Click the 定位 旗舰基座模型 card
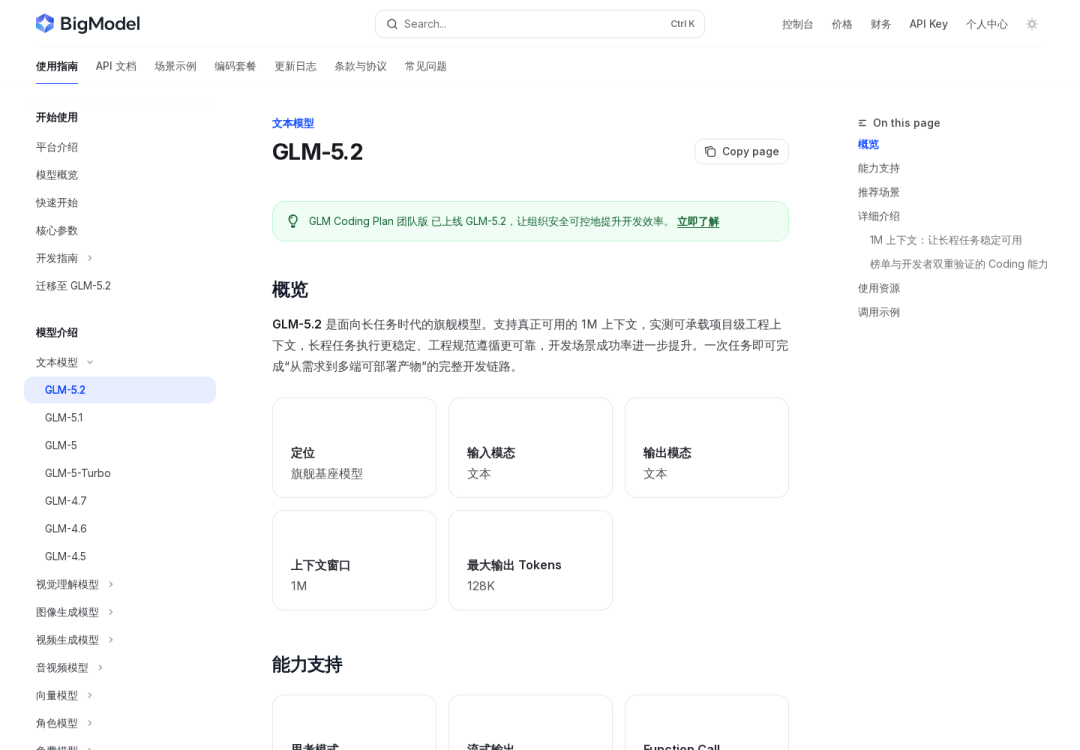This screenshot has width=1080, height=750. (354, 448)
